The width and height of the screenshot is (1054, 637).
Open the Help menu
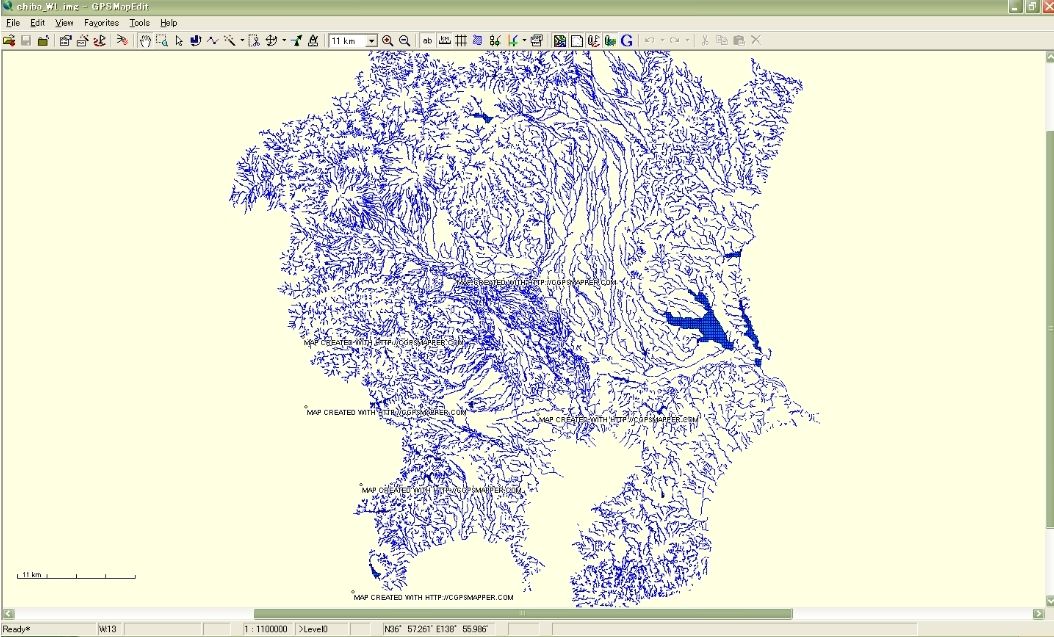pos(169,23)
